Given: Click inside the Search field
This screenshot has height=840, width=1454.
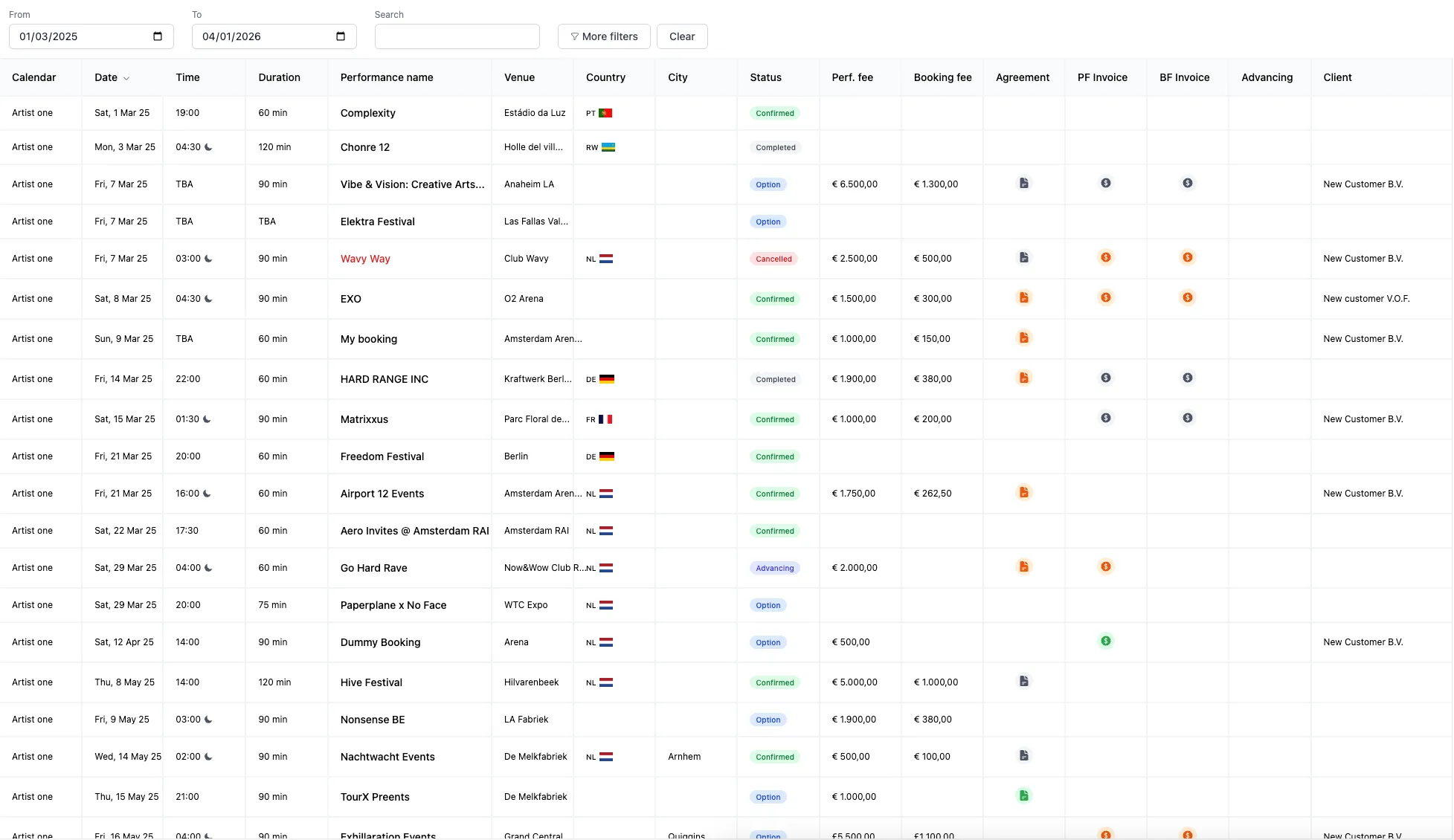Looking at the screenshot, I should 457,36.
